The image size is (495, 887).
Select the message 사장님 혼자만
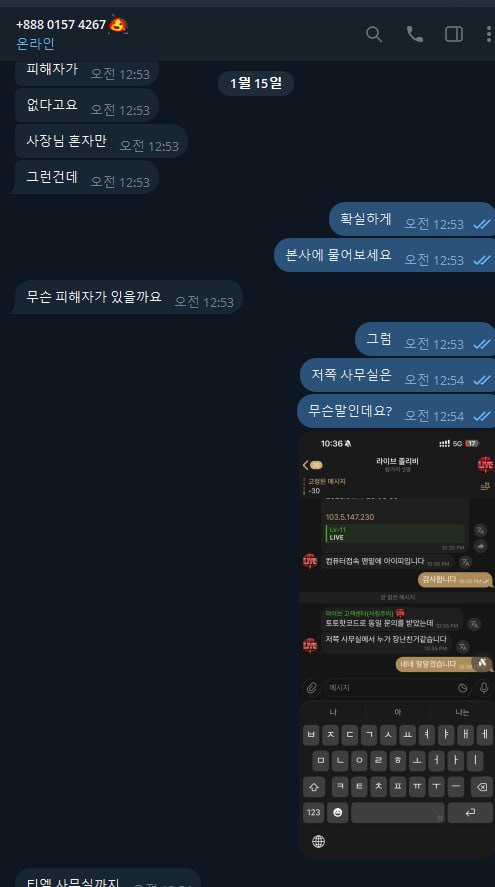102,141
